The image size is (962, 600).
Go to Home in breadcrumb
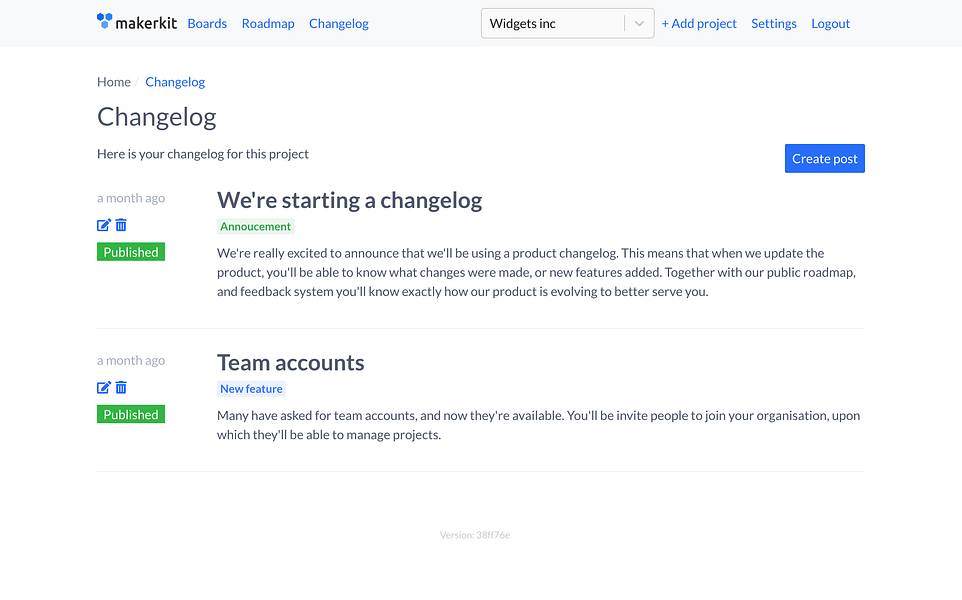(114, 82)
